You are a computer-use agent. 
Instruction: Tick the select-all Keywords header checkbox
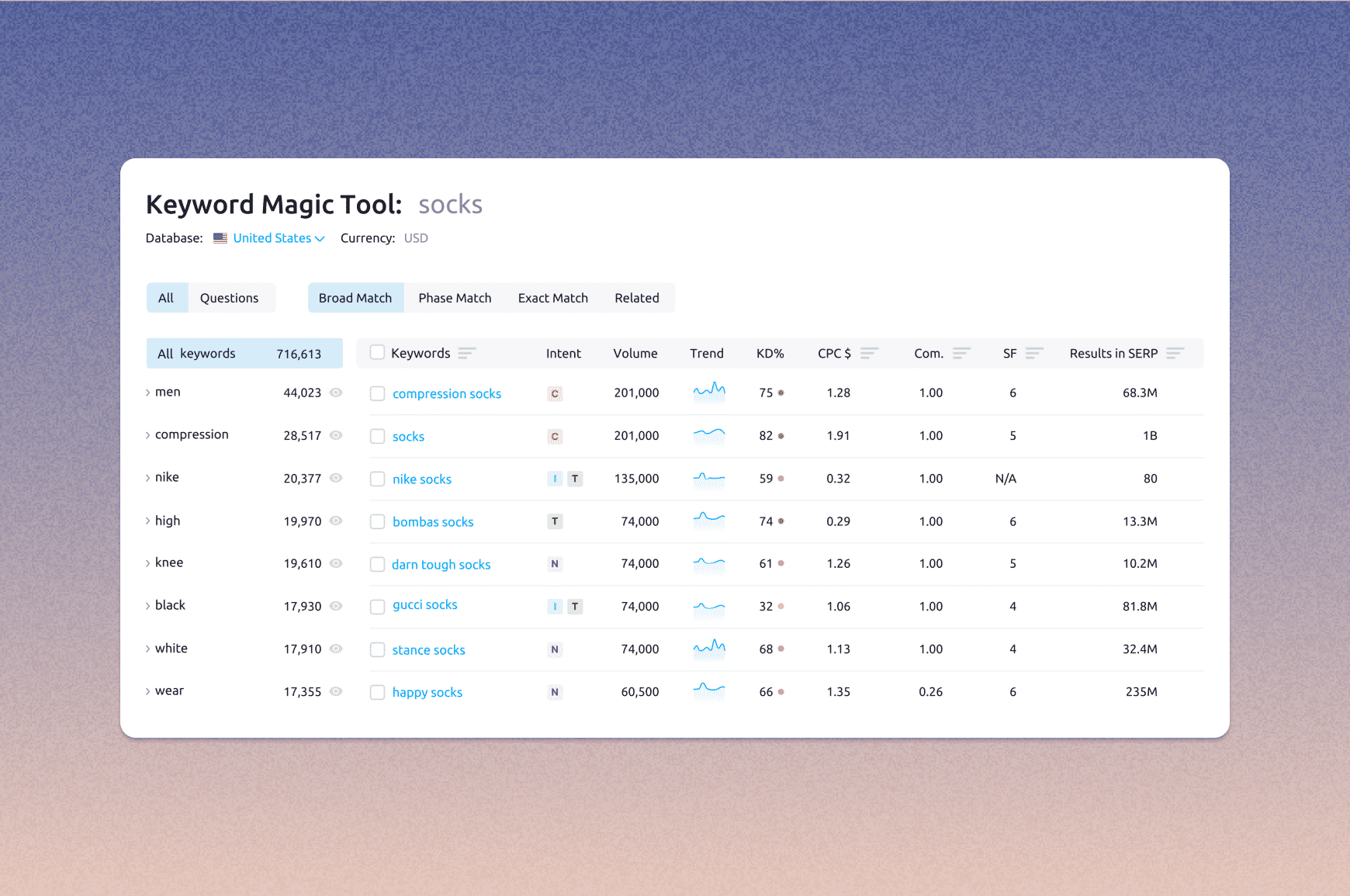pyautogui.click(x=378, y=353)
